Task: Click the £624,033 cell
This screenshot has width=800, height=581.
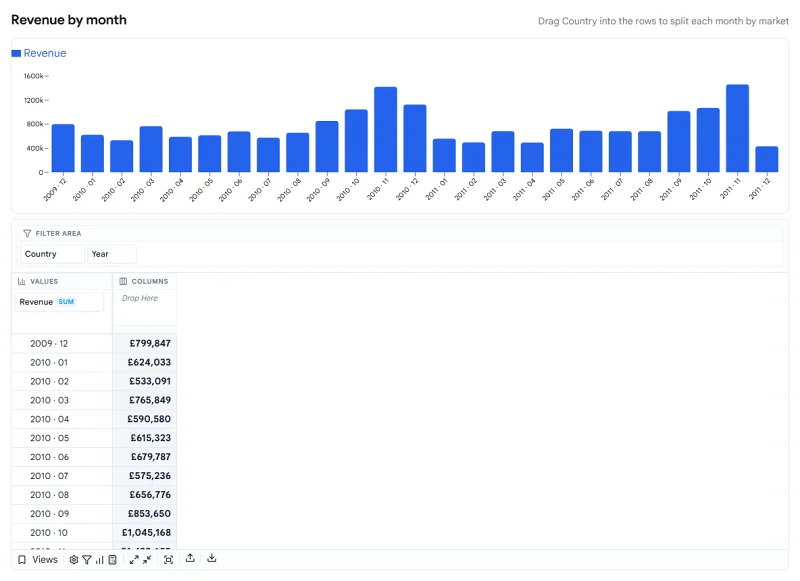Action: pos(144,362)
